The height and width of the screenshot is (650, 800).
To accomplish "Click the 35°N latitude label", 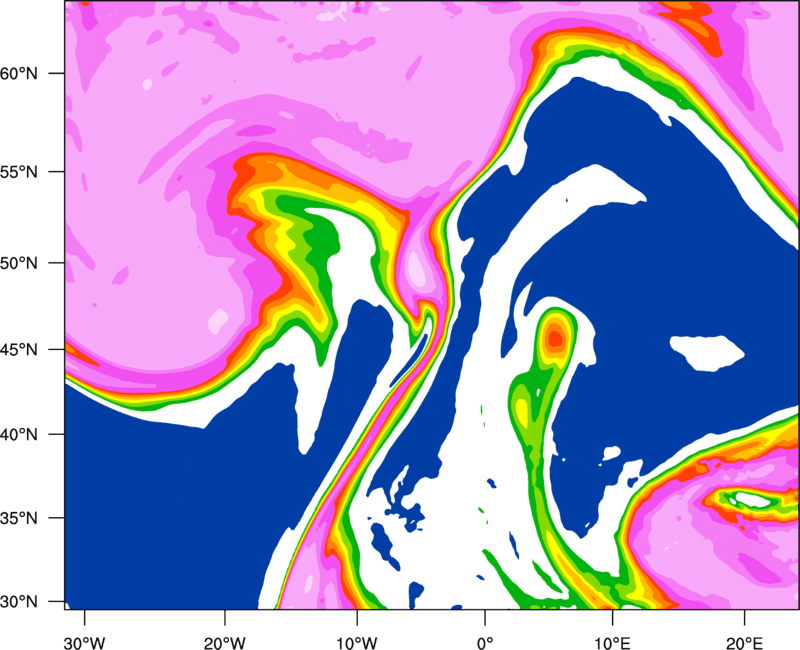I will 19,518.
